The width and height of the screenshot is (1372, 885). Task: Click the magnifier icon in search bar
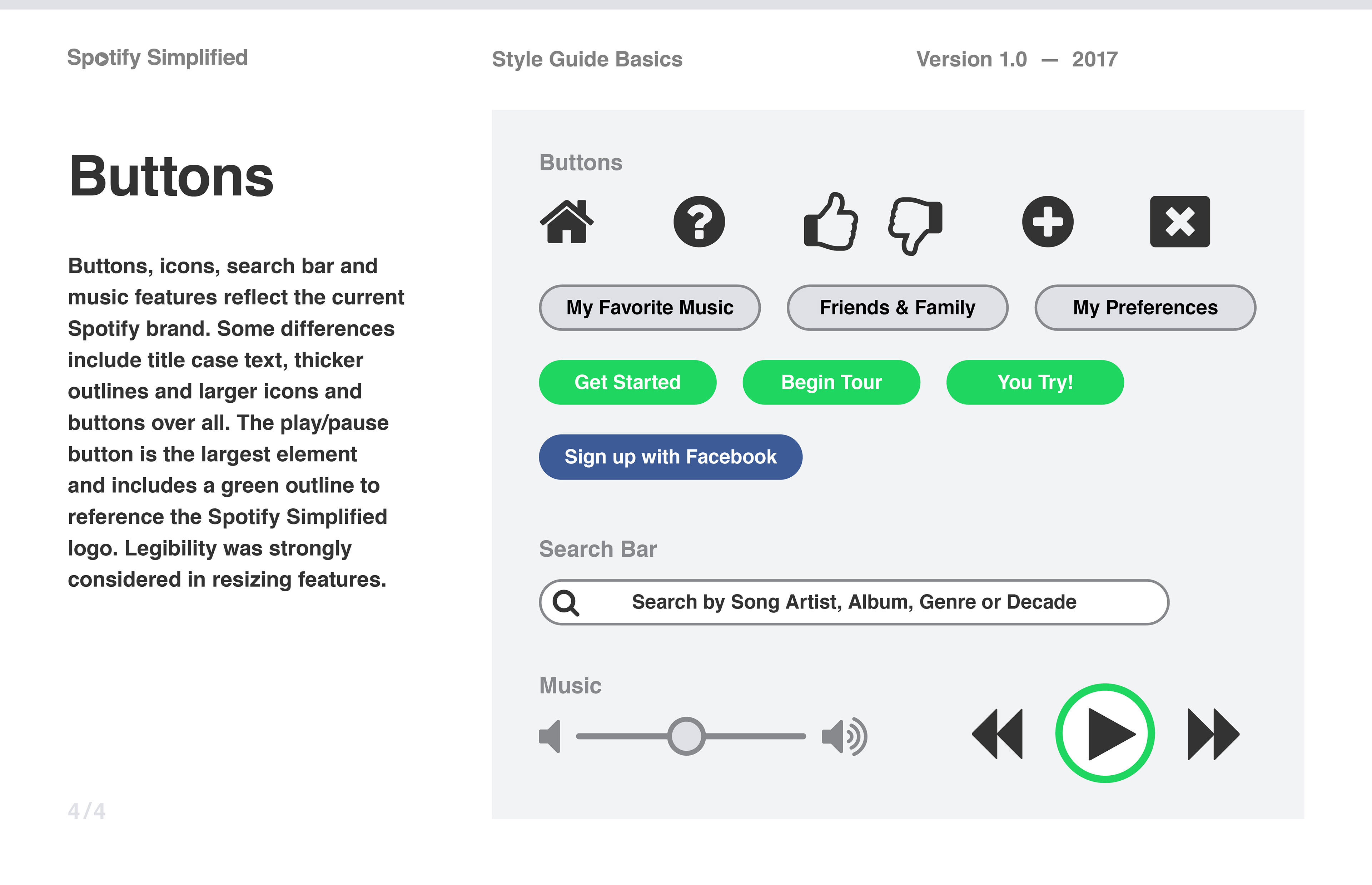pos(566,603)
